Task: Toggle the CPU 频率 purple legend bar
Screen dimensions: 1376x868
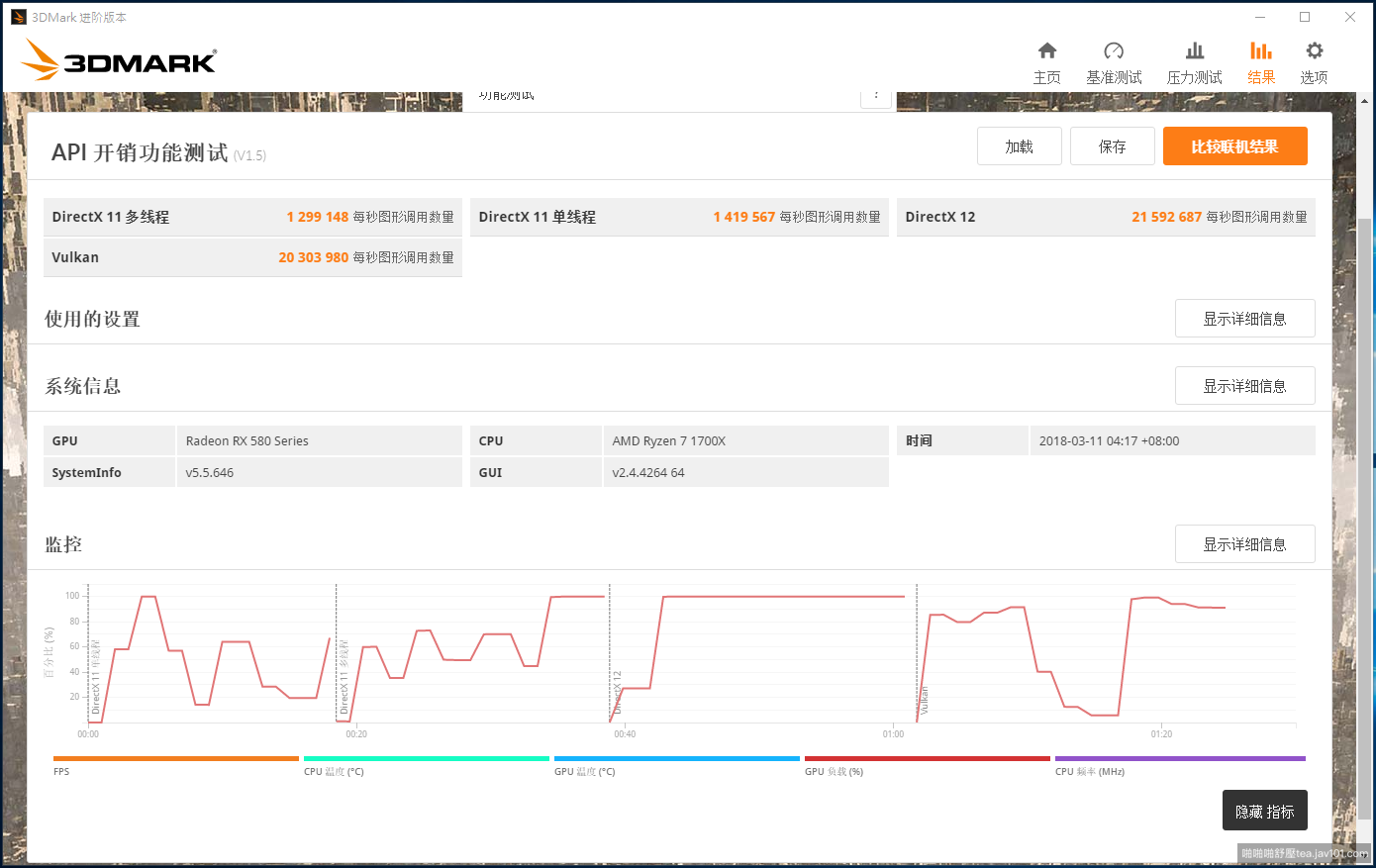Action: [1180, 759]
